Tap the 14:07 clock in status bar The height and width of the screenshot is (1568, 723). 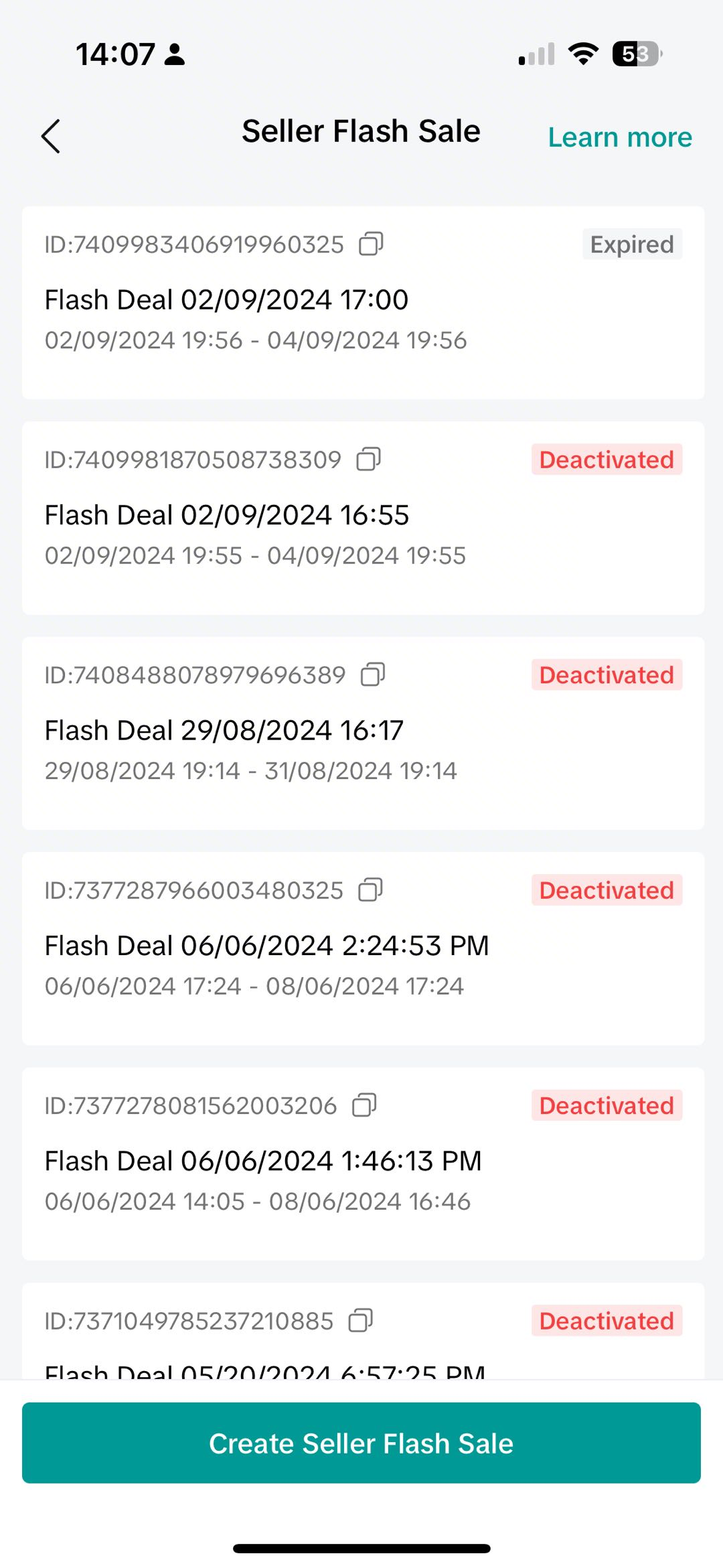click(x=115, y=54)
